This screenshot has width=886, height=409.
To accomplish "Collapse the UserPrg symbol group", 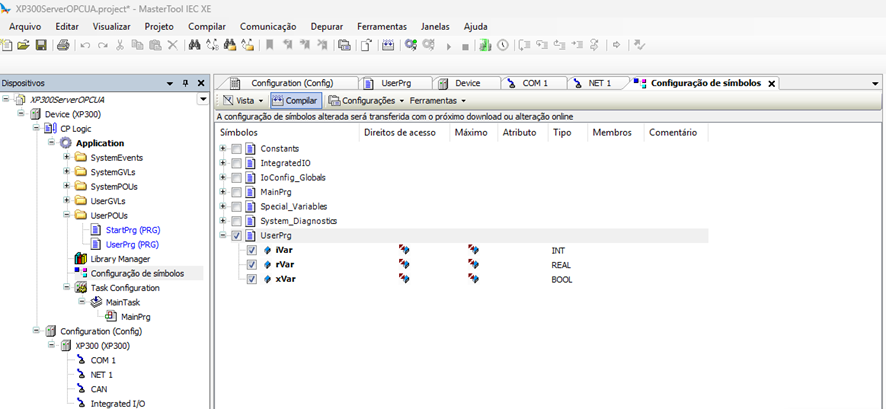I will tap(223, 236).
